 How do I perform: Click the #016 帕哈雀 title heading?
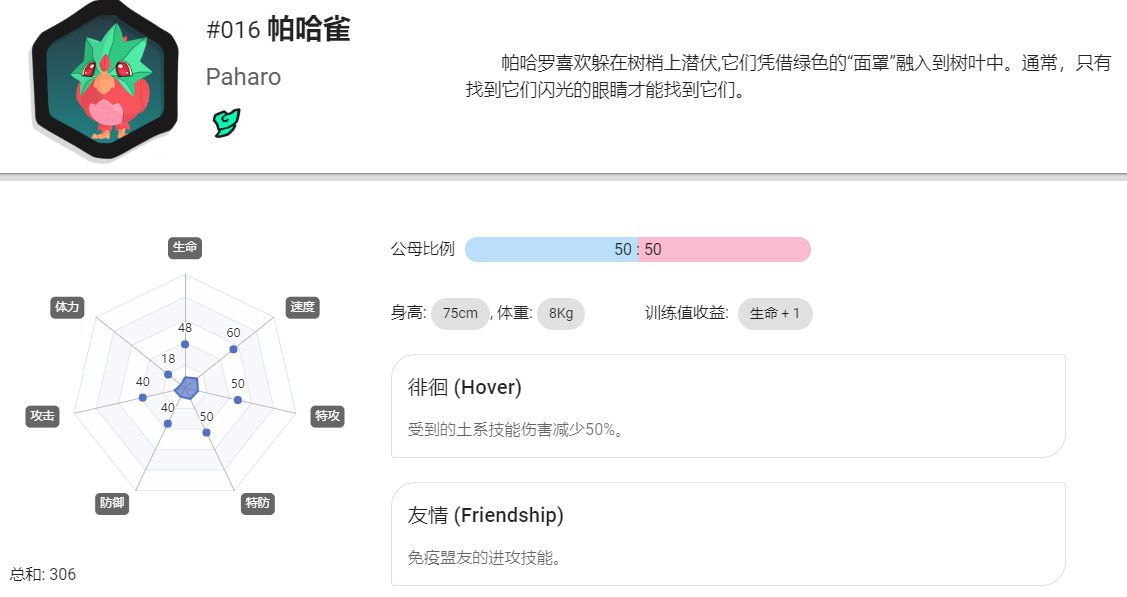tap(278, 29)
